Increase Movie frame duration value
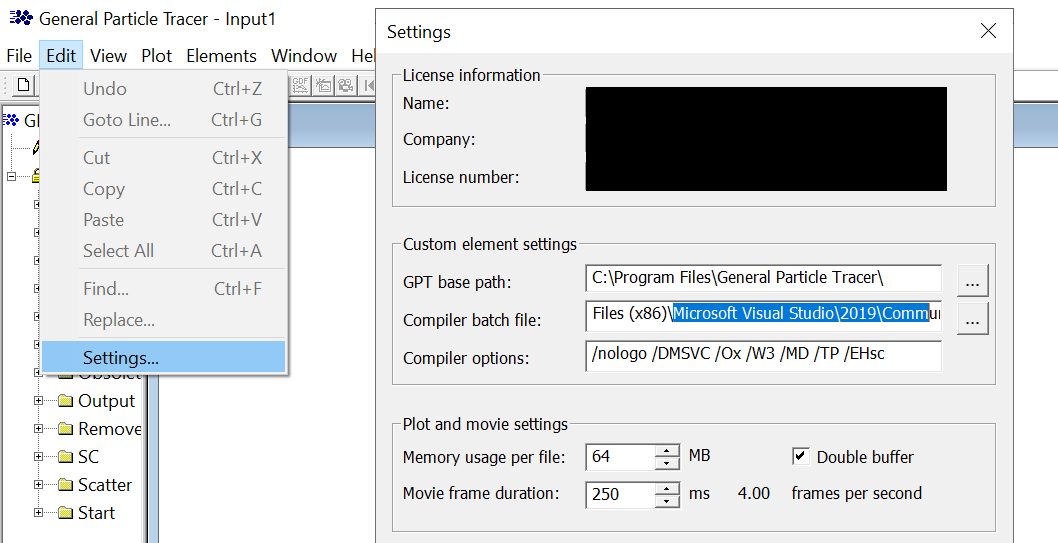The width and height of the screenshot is (1058, 543). pos(667,488)
